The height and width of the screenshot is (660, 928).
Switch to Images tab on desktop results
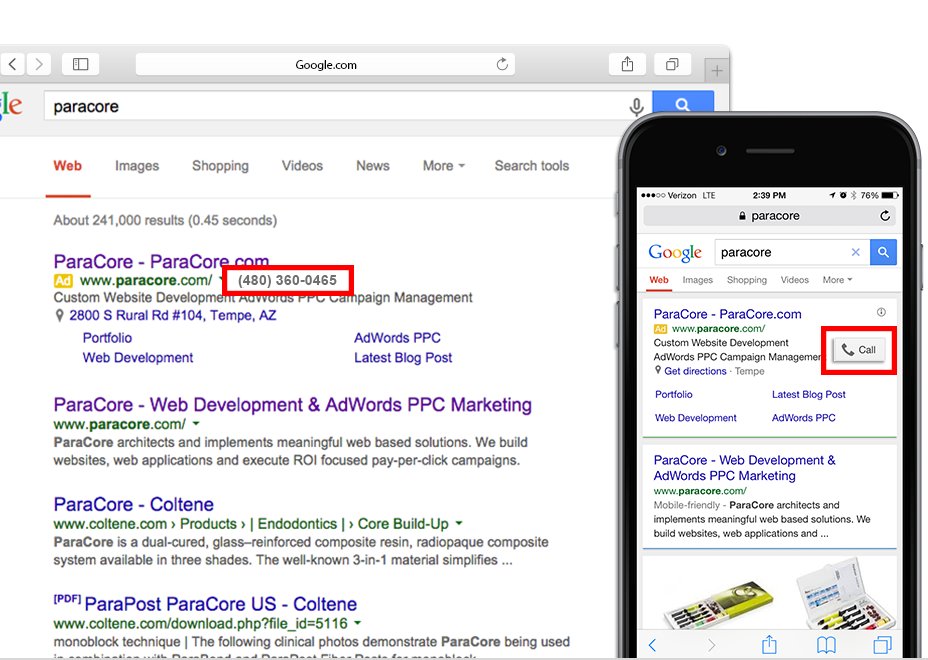coord(137,166)
